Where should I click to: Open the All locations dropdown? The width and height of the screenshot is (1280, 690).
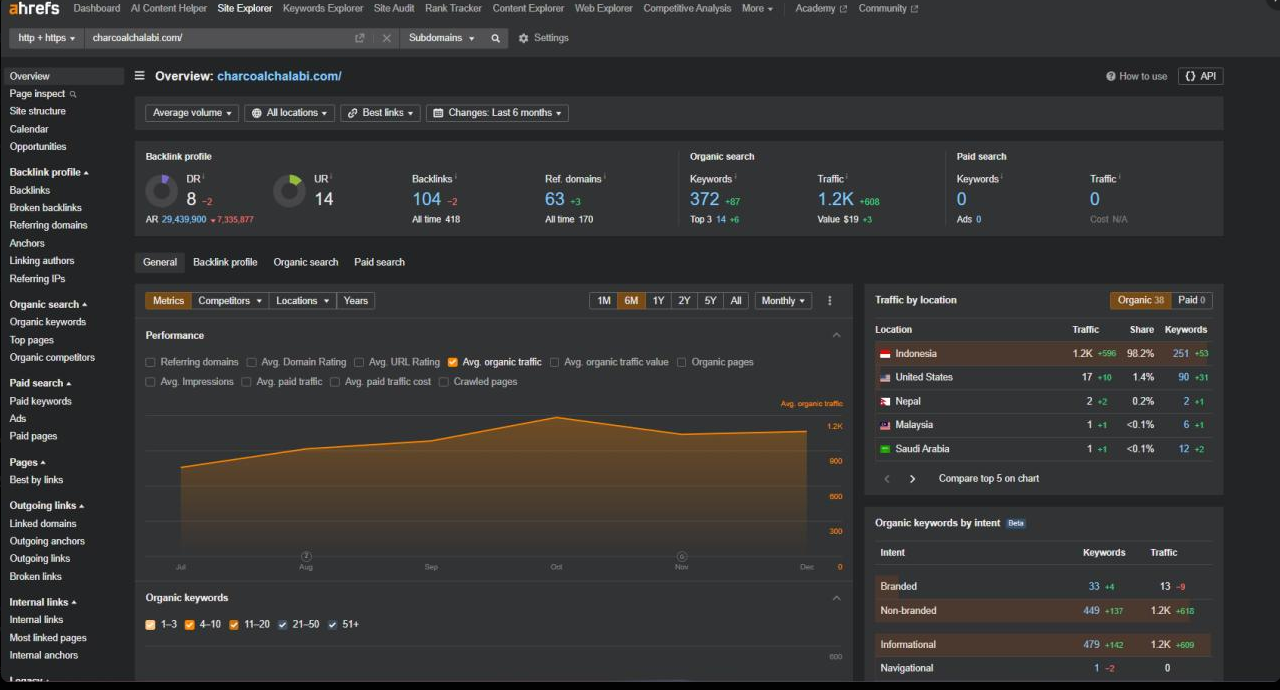click(289, 113)
